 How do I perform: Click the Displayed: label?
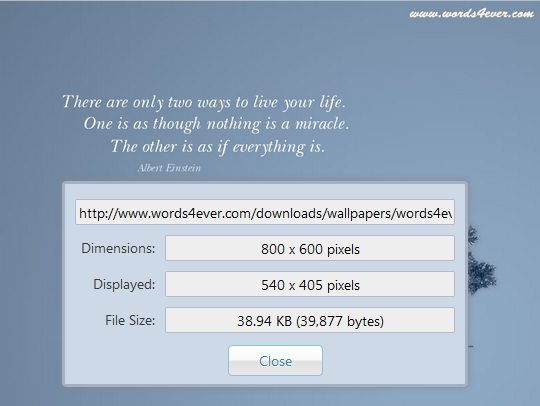[x=124, y=284]
